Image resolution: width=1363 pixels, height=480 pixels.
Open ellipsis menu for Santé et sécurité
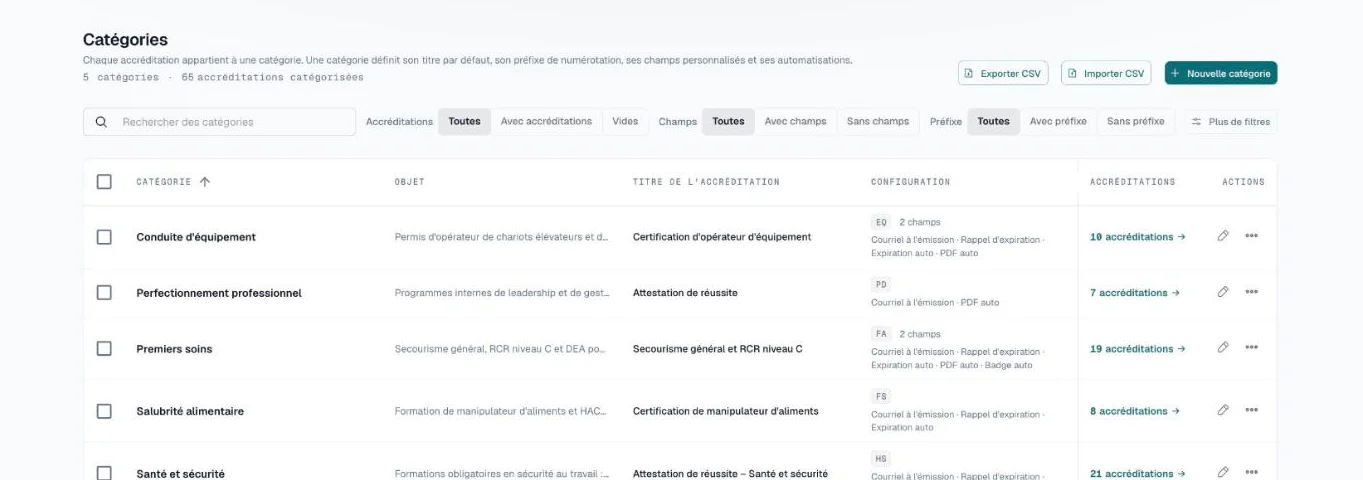pos(1251,472)
